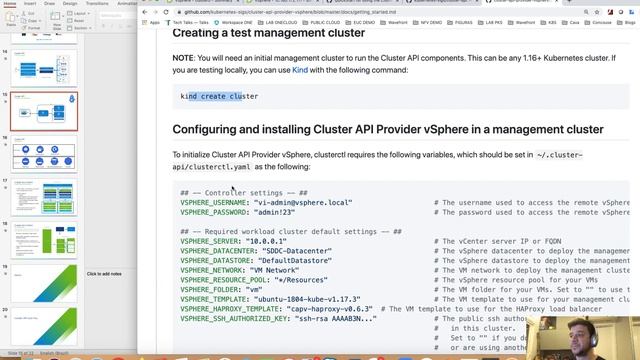Image resolution: width=640 pixels, height=360 pixels.
Task: Click the VSPHERE_DATASTORE line
Action: 256,261
